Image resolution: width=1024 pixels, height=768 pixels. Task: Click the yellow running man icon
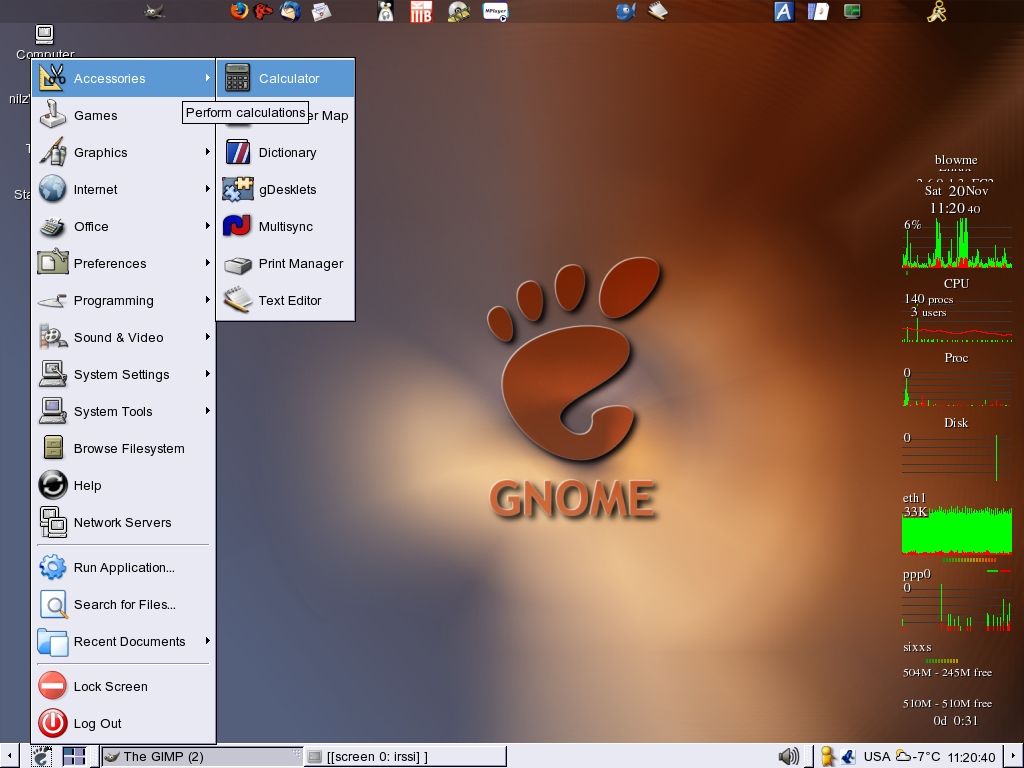[937, 11]
